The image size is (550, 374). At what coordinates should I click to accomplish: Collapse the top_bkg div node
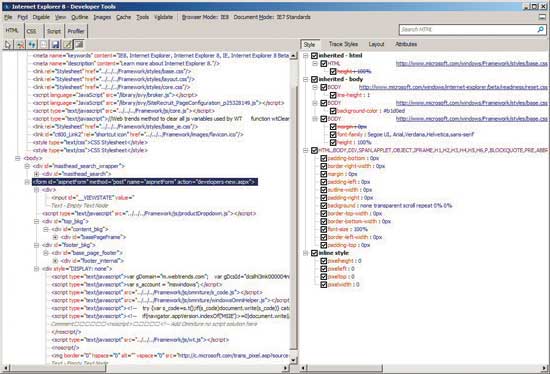click(36, 221)
